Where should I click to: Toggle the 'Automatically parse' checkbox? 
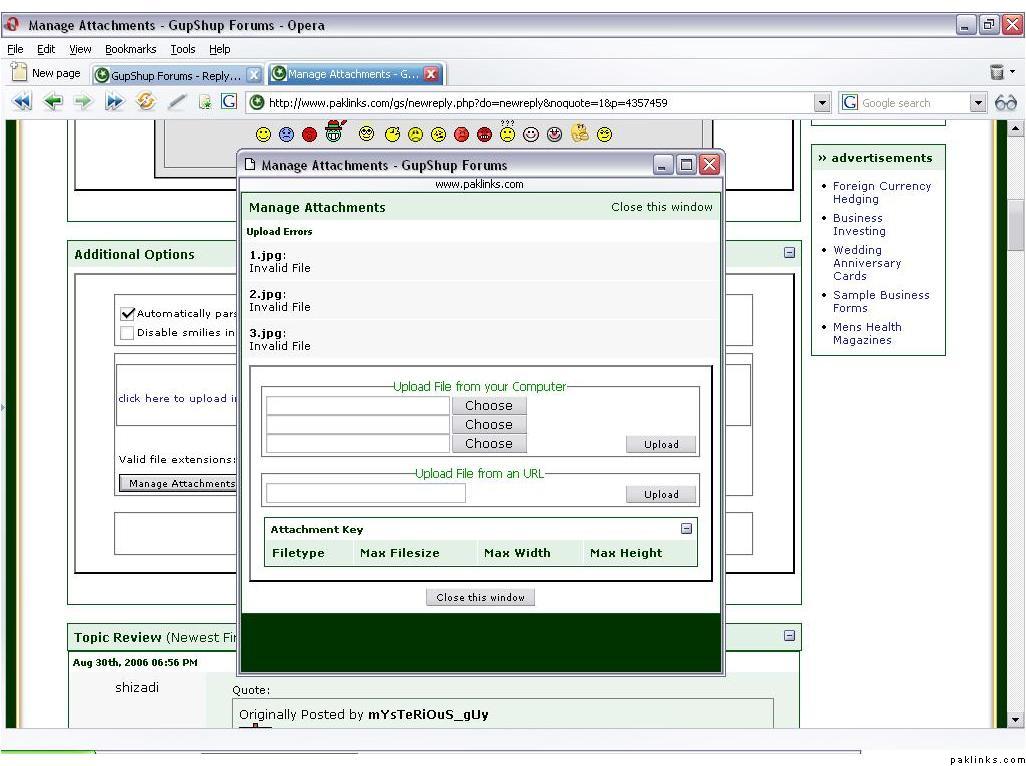tap(127, 314)
